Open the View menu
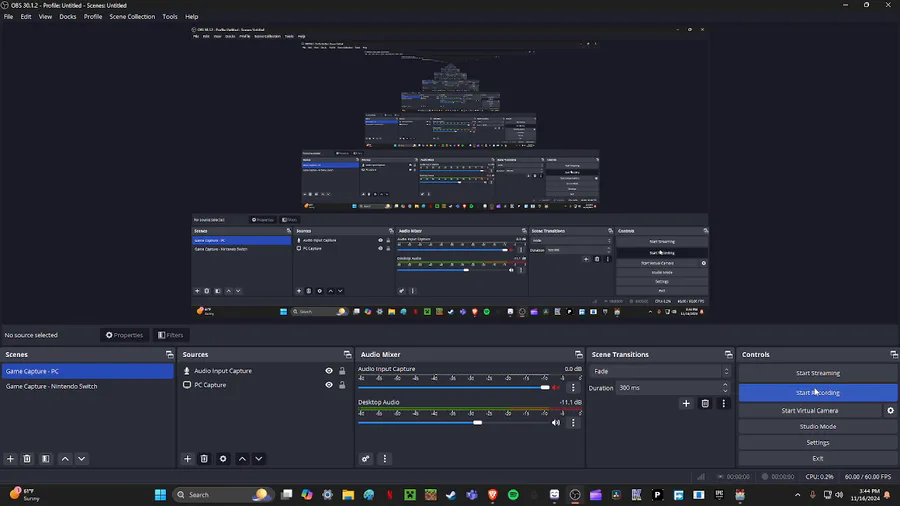 [x=45, y=17]
